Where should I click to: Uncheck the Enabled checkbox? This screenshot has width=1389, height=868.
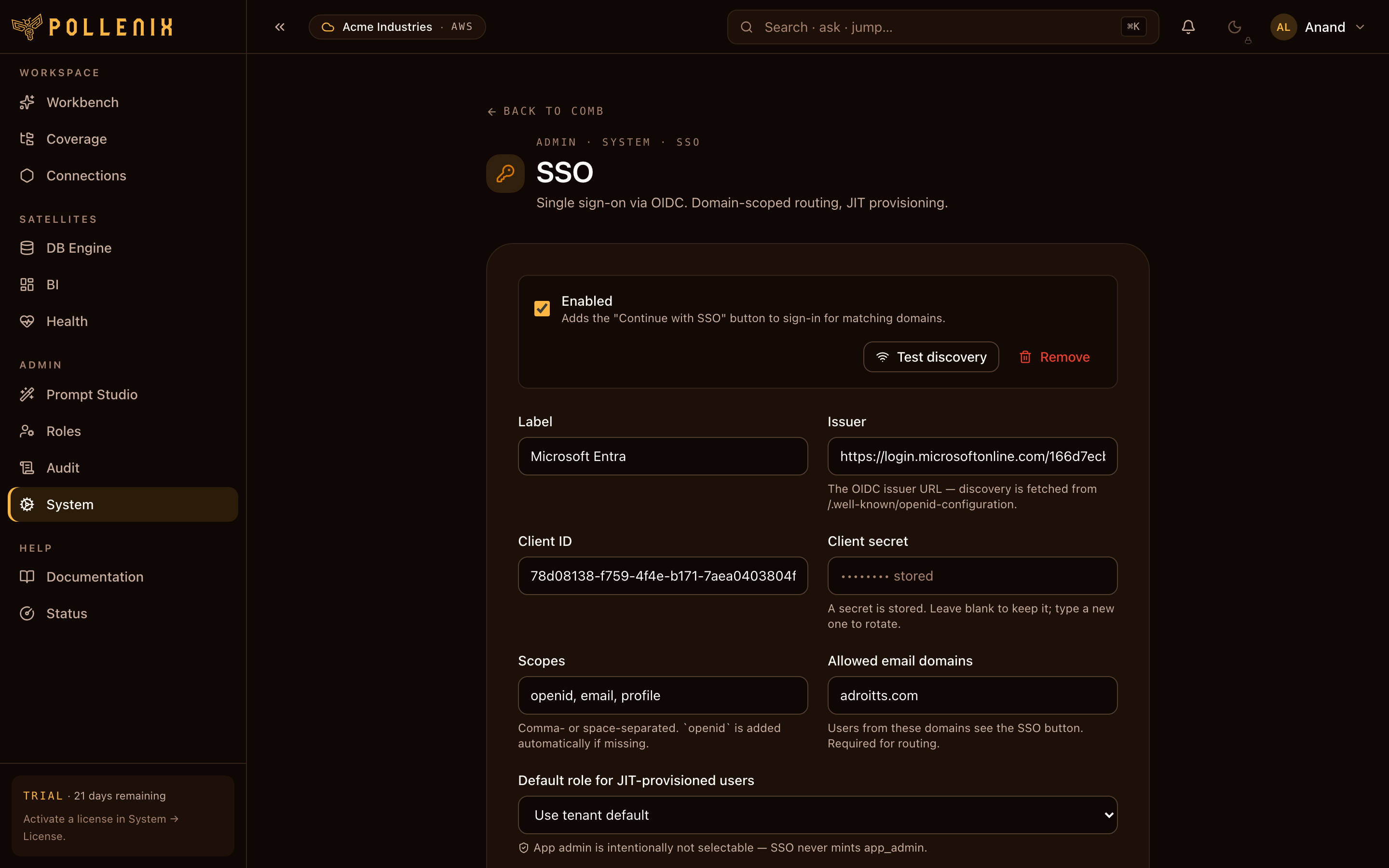(542, 309)
